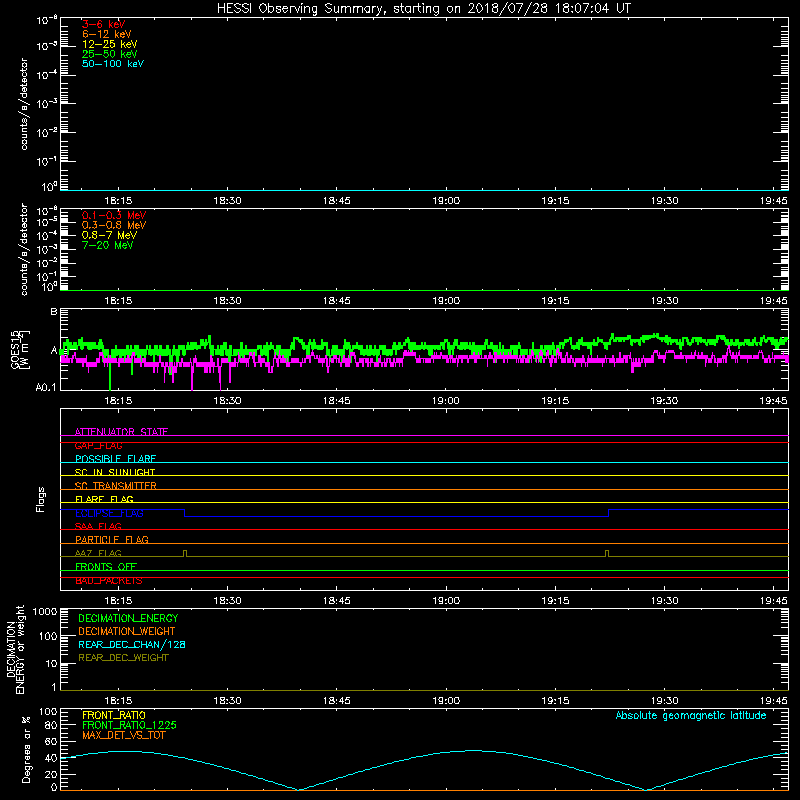Select the 50-100 keV legend label
The width and height of the screenshot is (800, 800).
[113, 64]
